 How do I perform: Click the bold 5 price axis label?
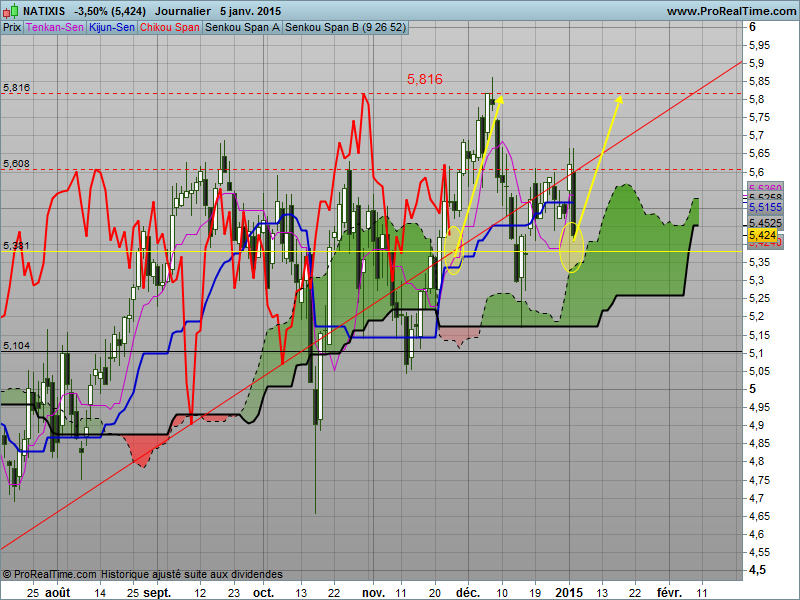pos(753,389)
